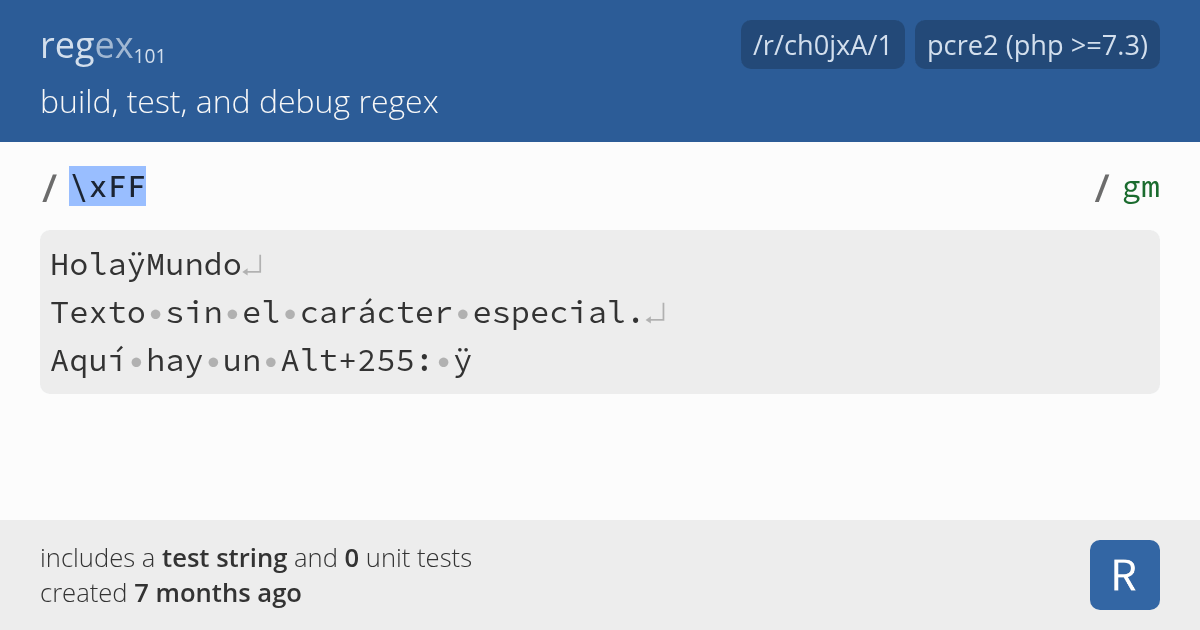This screenshot has width=1200, height=630.
Task: Select the highlighted \xFF regex pattern
Action: coord(105,186)
